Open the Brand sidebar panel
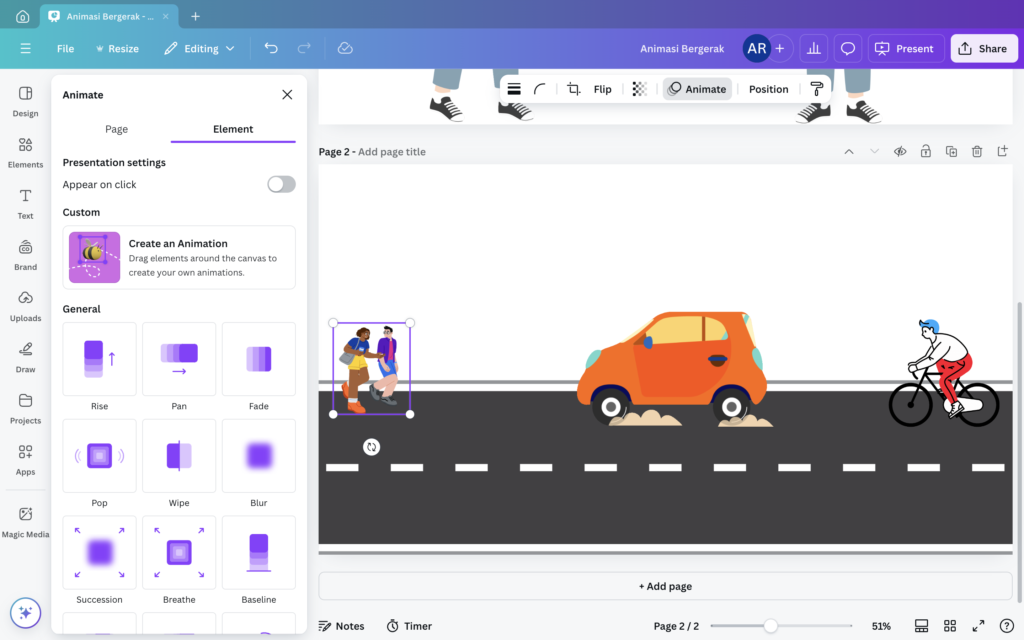Image resolution: width=1024 pixels, height=640 pixels. (25, 255)
